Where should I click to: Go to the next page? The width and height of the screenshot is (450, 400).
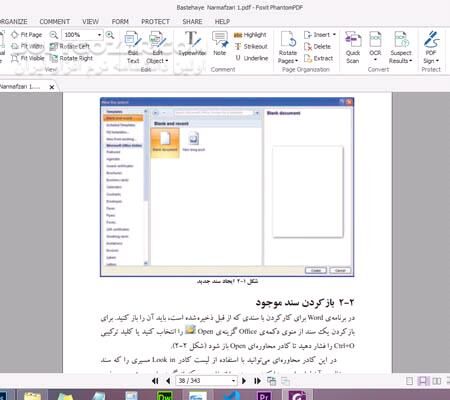click(x=244, y=381)
